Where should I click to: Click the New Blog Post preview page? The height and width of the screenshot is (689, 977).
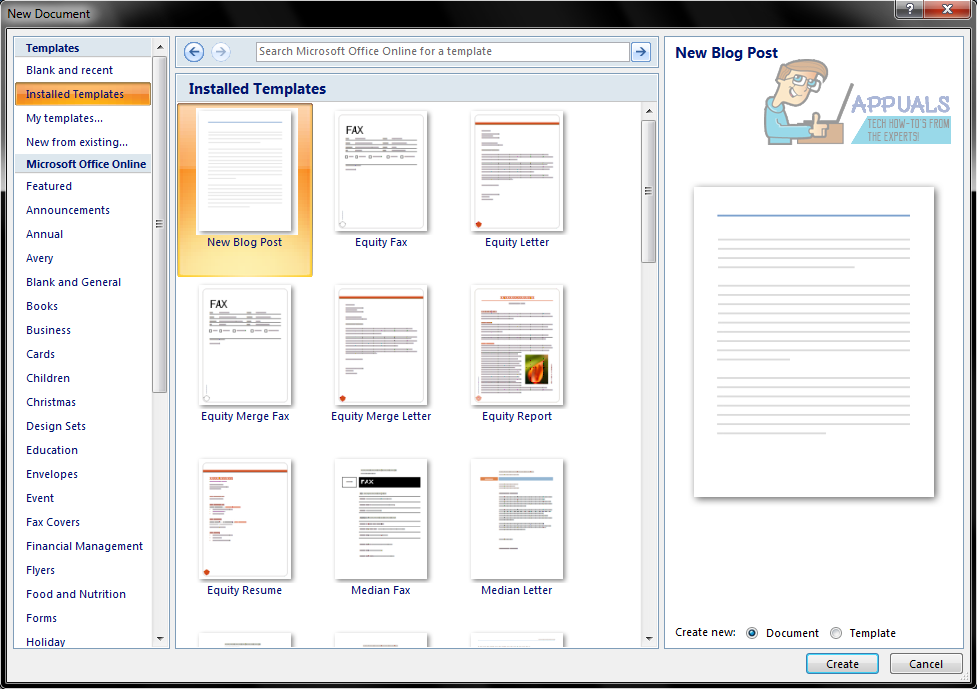point(814,342)
